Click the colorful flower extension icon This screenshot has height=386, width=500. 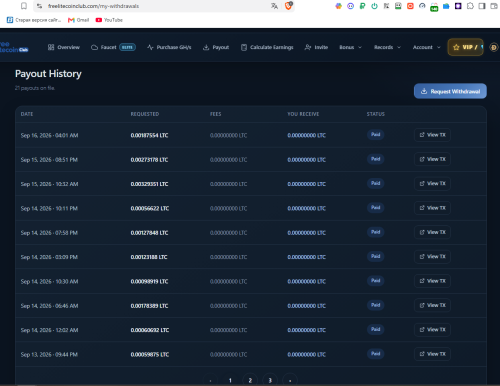click(338, 6)
